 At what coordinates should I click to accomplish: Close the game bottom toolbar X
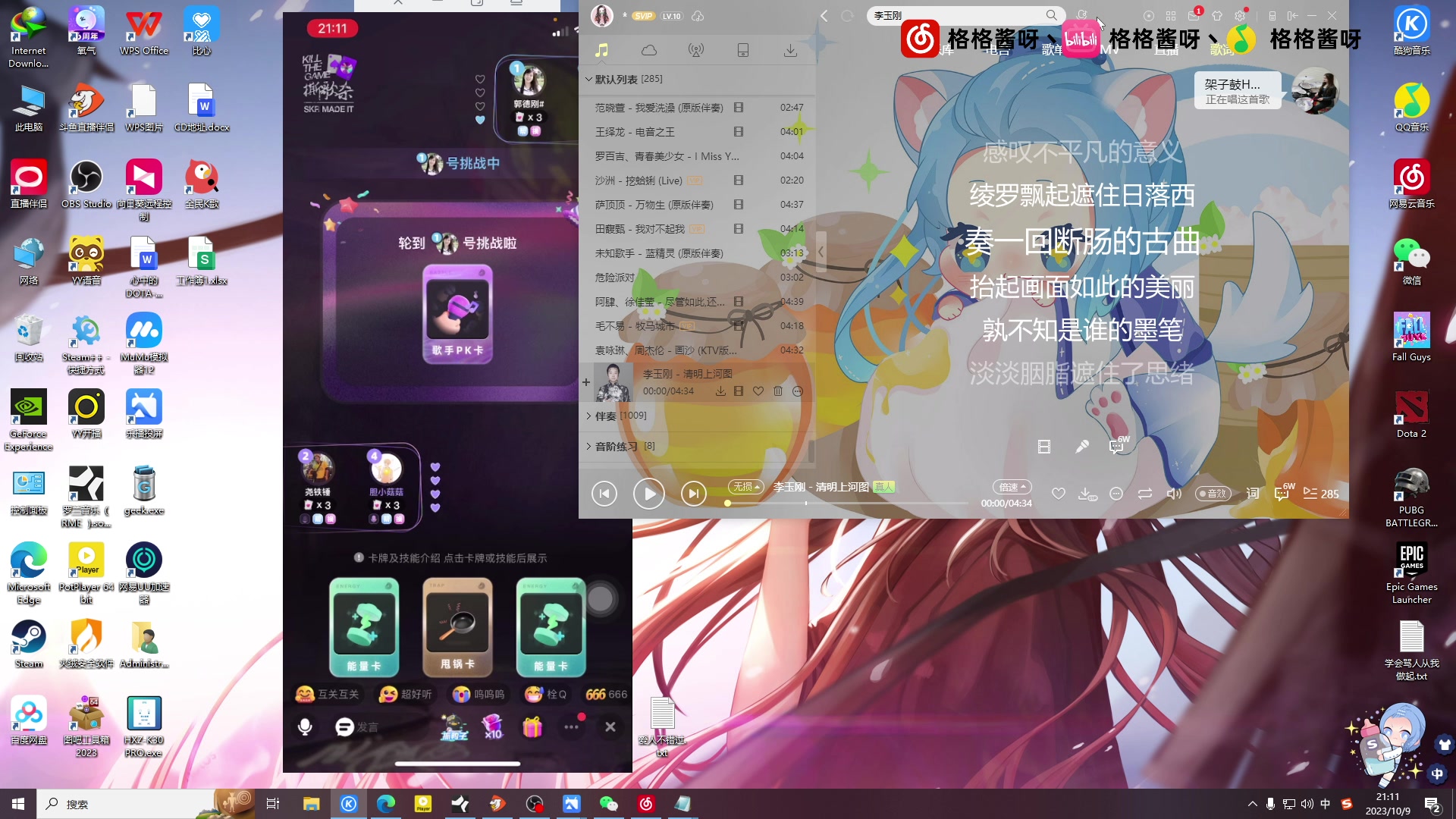coord(610,726)
